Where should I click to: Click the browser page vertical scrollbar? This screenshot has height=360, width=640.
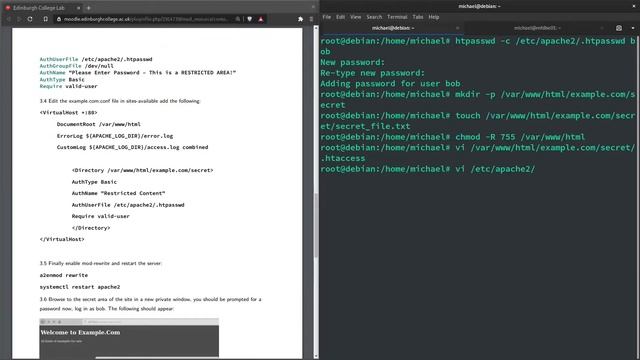point(316,224)
